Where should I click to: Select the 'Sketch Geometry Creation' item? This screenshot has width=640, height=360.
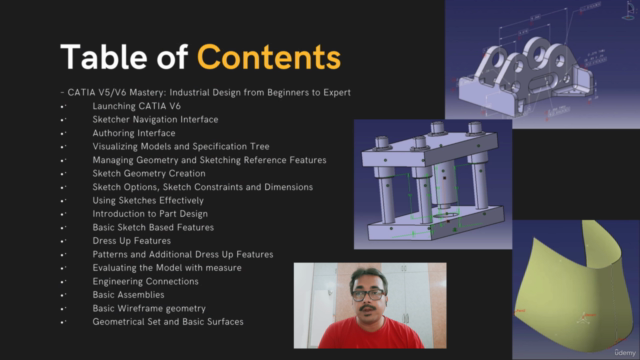pyautogui.click(x=149, y=173)
